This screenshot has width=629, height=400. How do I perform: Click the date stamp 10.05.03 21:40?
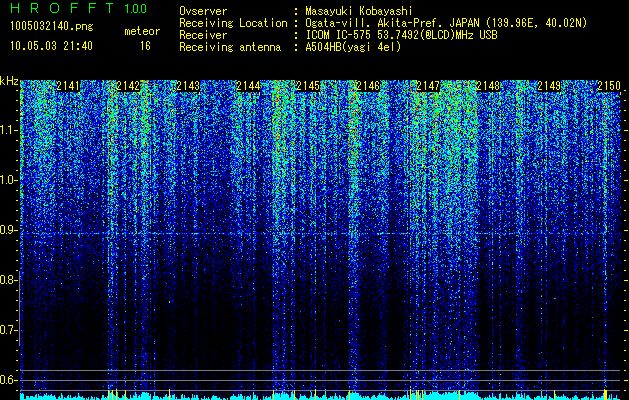[x=51, y=46]
